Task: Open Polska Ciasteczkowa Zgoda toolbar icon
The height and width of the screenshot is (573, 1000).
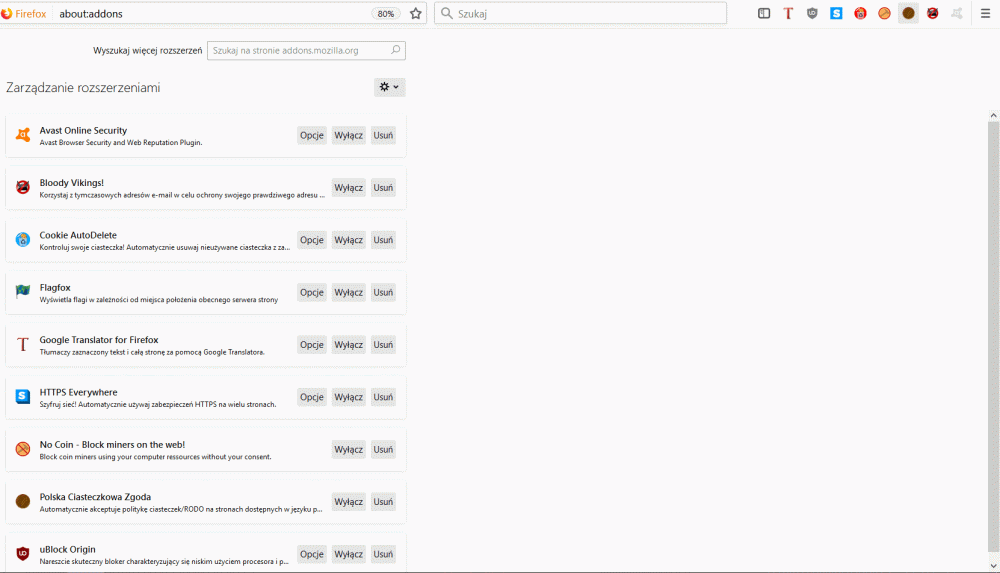Action: 909,13
